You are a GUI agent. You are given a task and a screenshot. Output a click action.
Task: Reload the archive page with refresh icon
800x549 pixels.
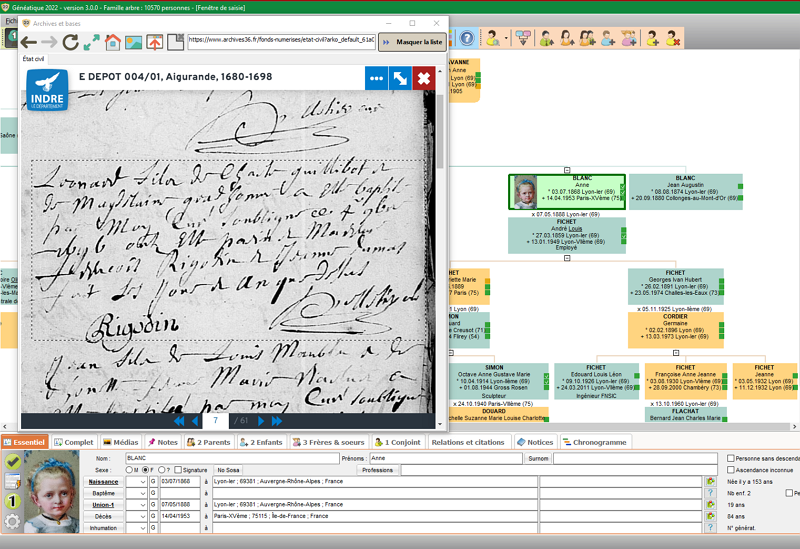(70, 42)
